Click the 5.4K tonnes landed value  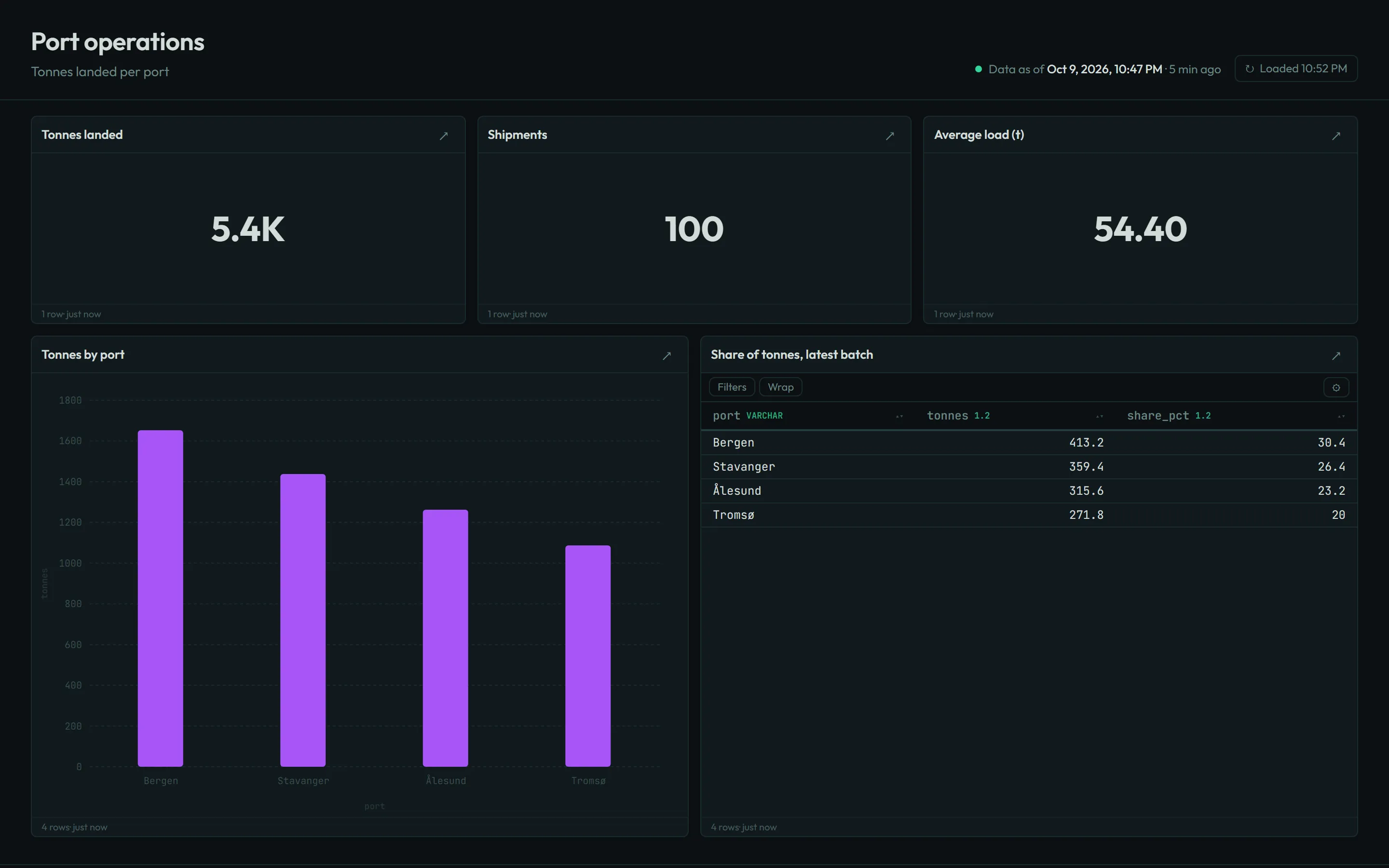(x=248, y=229)
